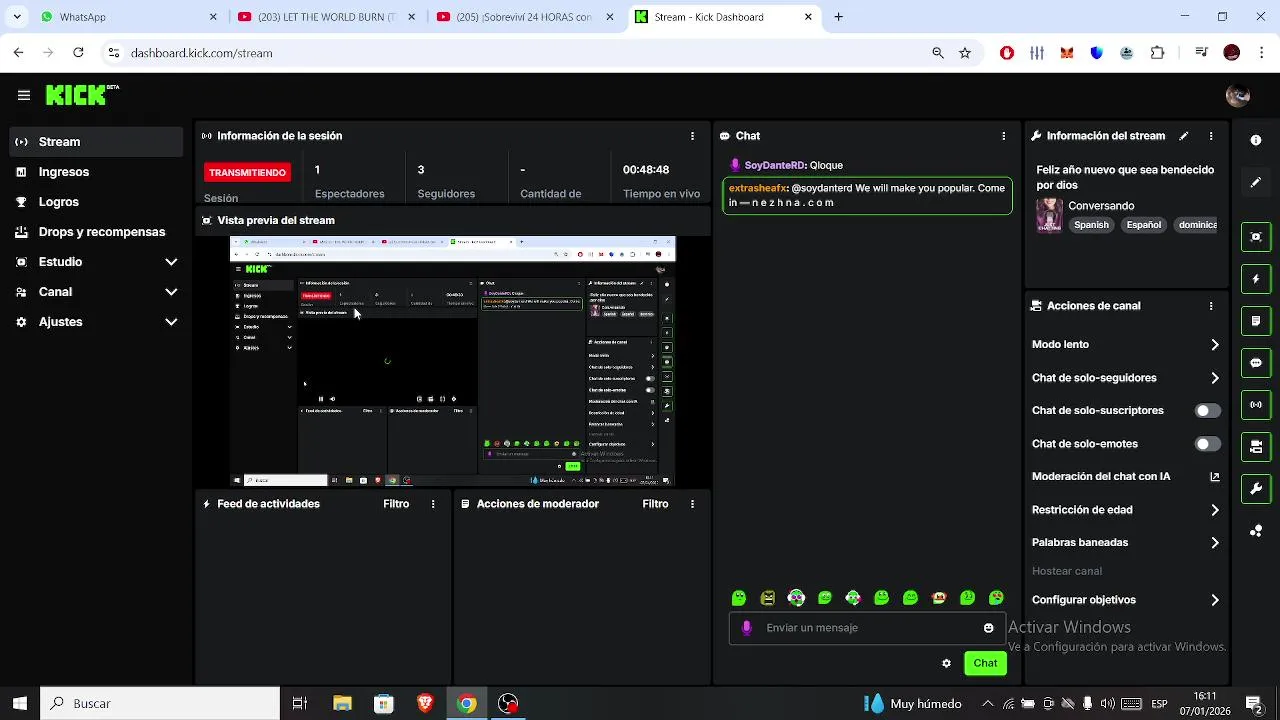Click the chat bubble icon in the right sidebar
The width and height of the screenshot is (1280, 720).
click(1256, 363)
